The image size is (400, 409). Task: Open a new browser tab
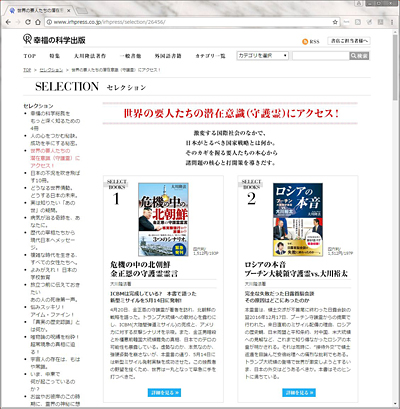point(82,11)
